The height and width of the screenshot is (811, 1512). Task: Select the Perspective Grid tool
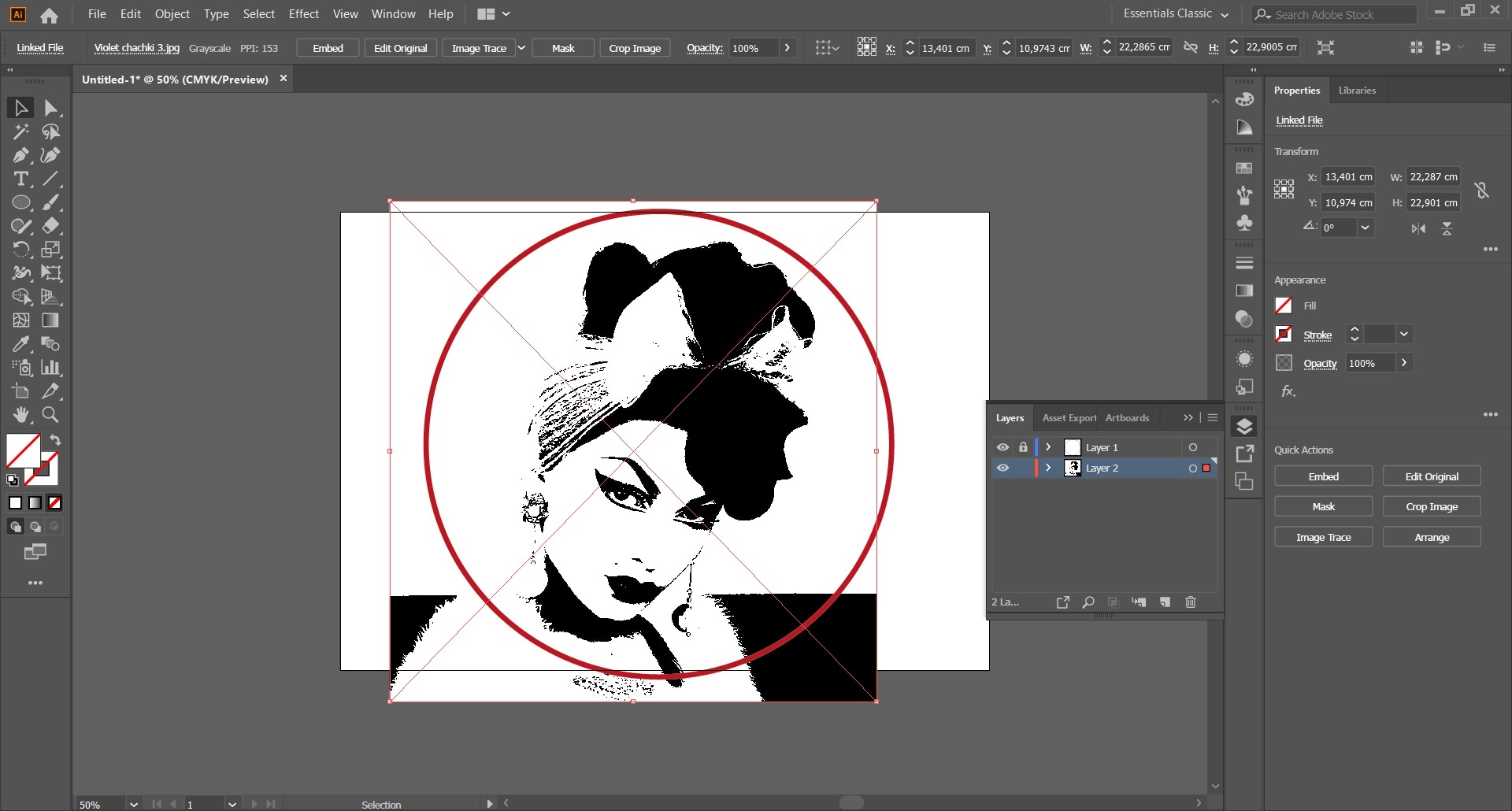51,297
